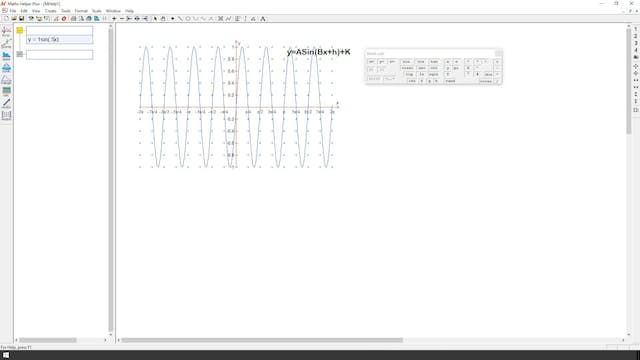Click the Save floppy disk icon

22,18
